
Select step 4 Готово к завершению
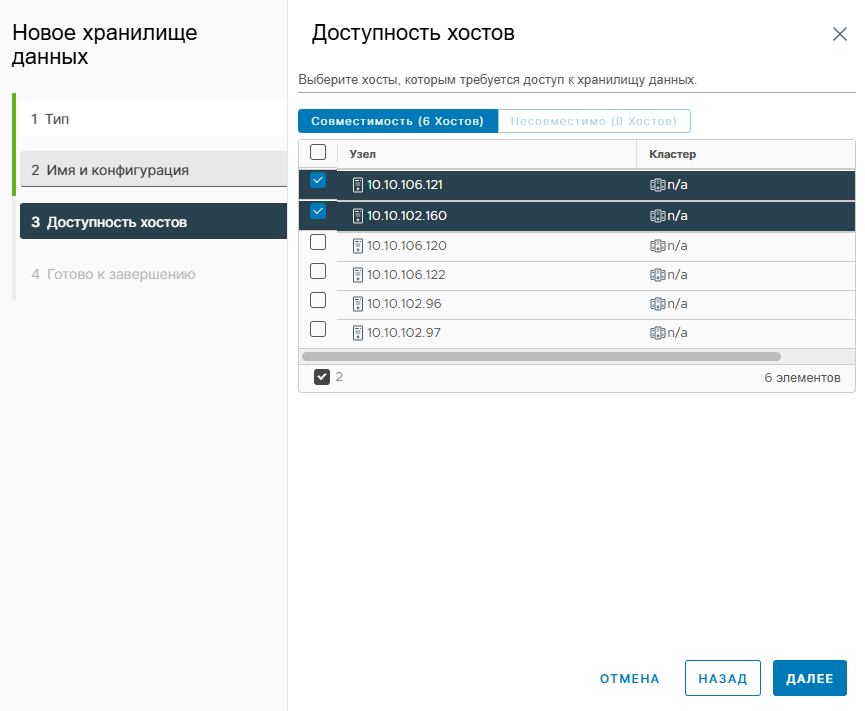click(x=153, y=274)
